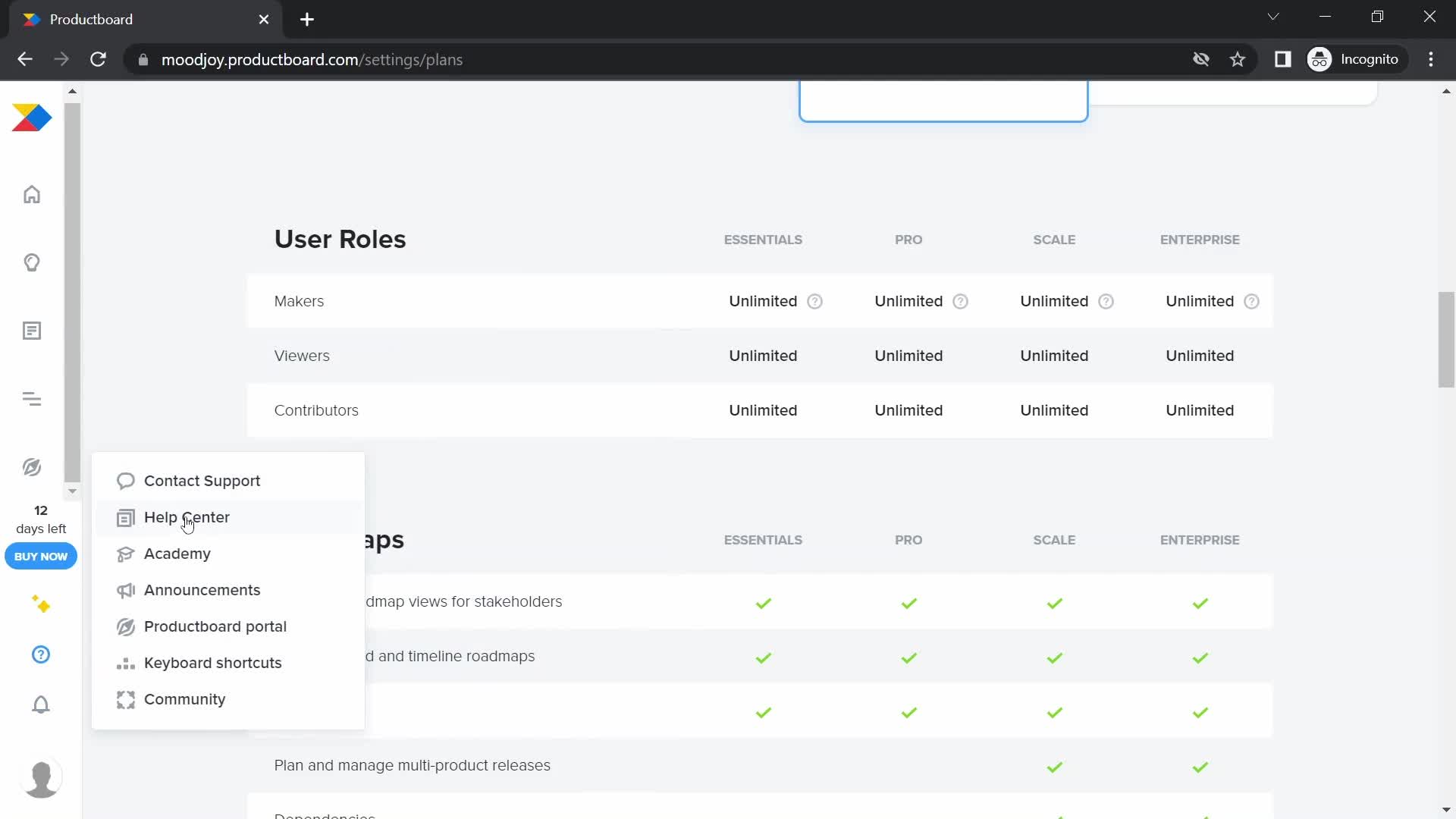The height and width of the screenshot is (819, 1456).
Task: Click the BUY NOW button
Action: pyautogui.click(x=41, y=557)
